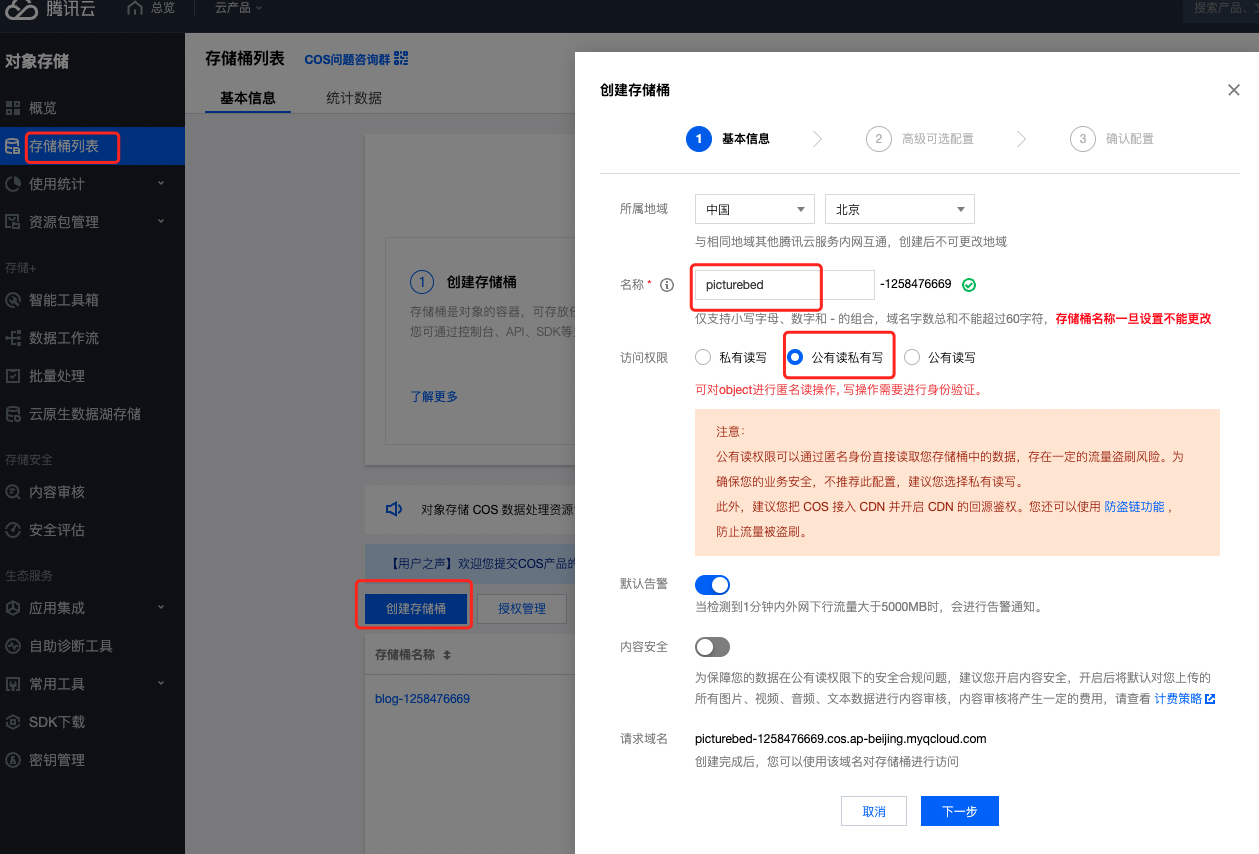Turn off the 默认告警 switch
This screenshot has height=854, width=1259.
coord(712,584)
